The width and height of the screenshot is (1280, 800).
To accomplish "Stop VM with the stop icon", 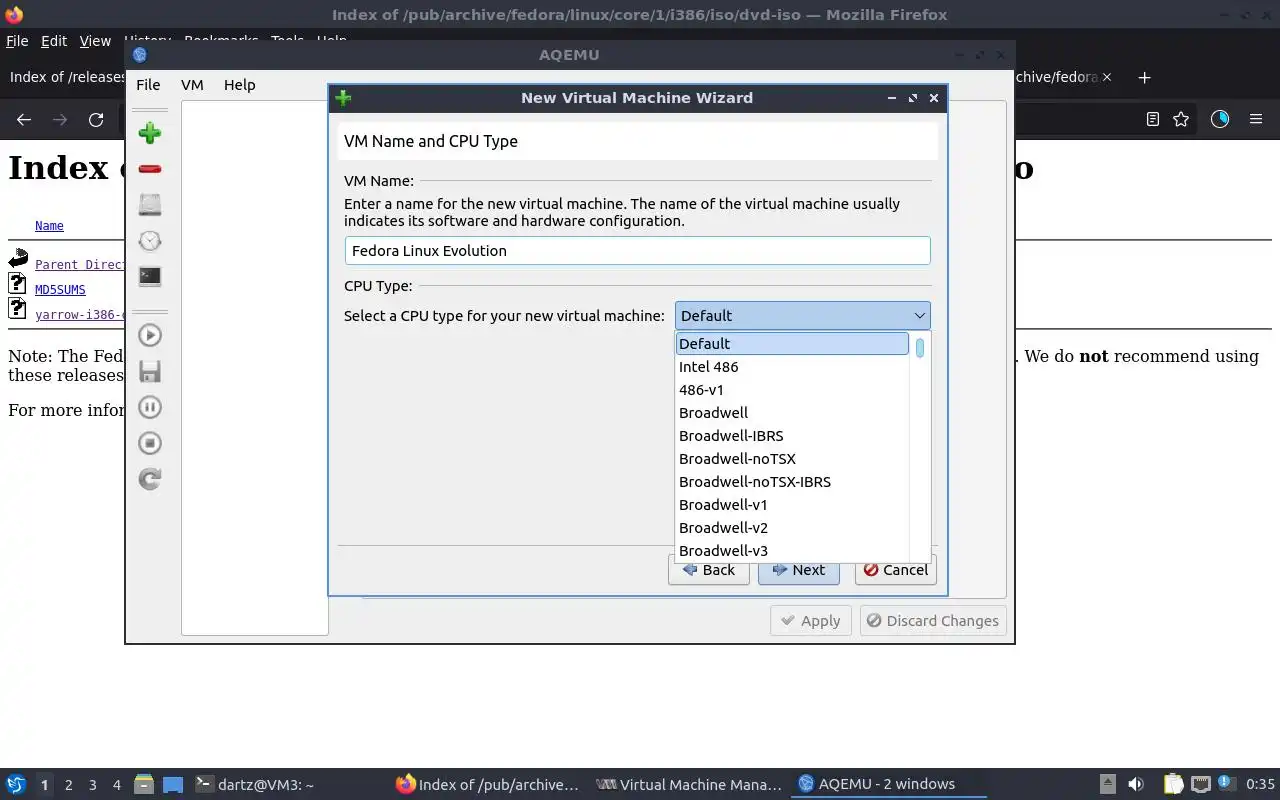I will click(150, 443).
